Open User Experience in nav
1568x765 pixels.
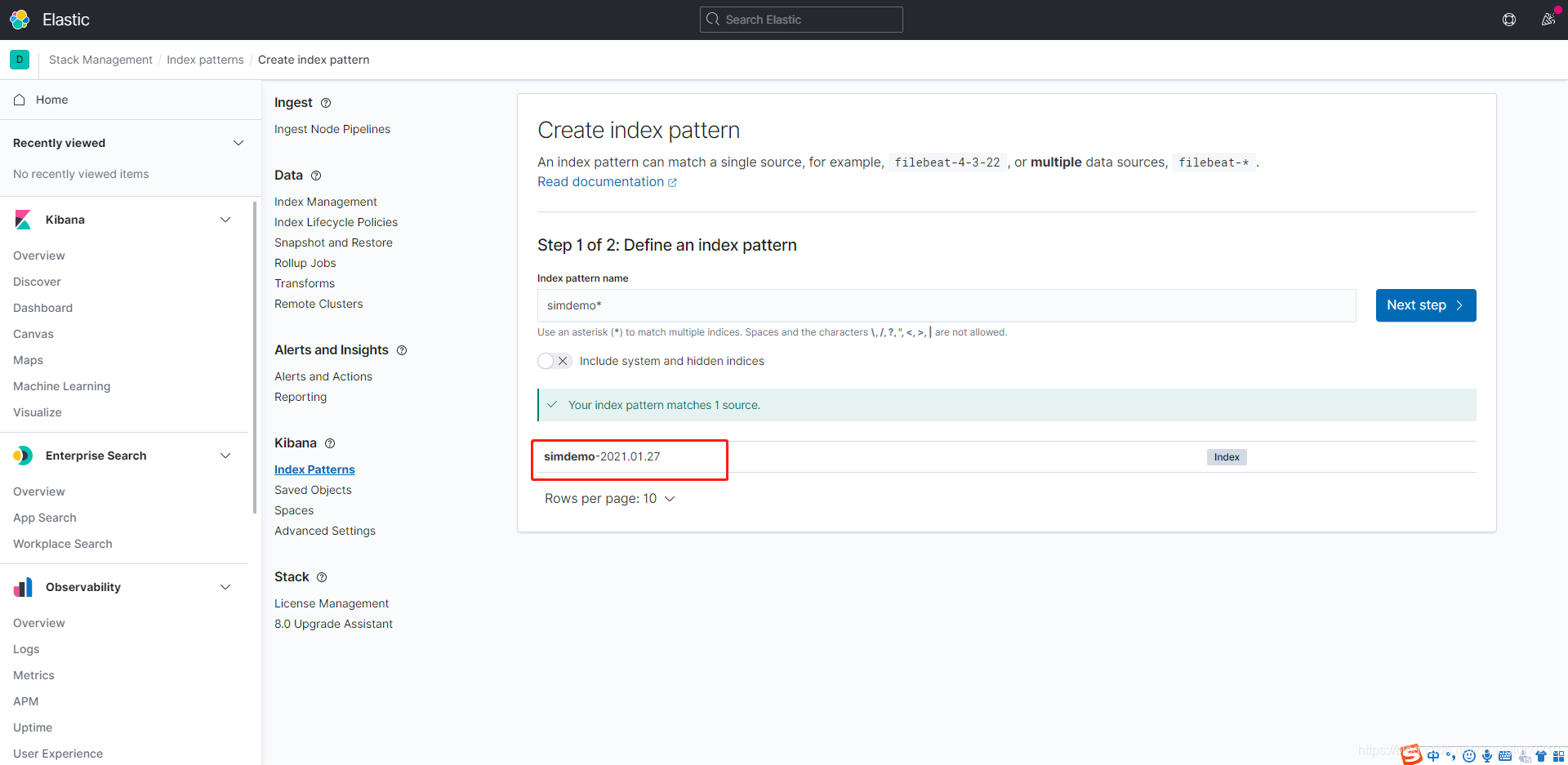coord(58,754)
